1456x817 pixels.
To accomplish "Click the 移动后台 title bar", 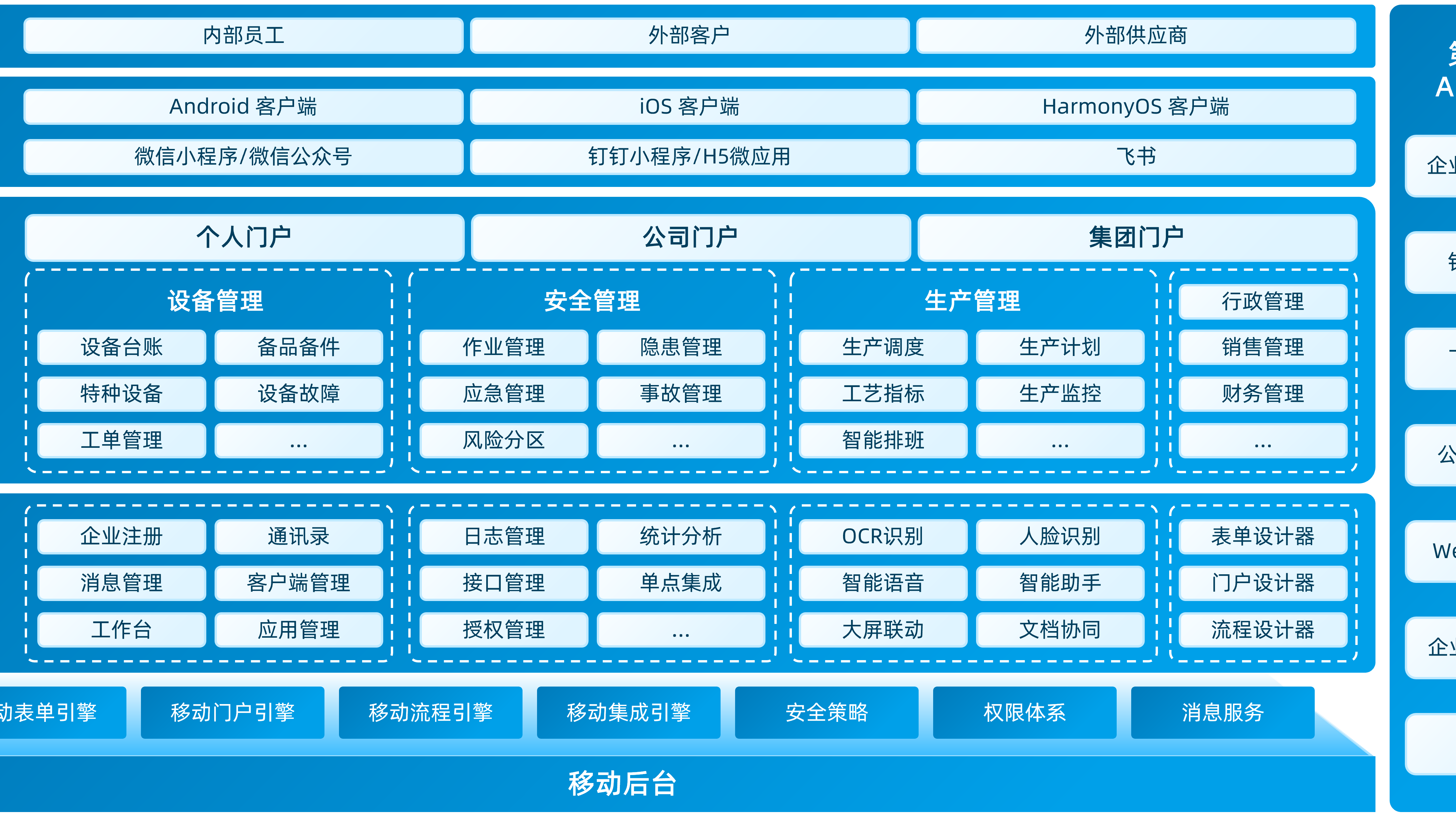I will pos(622,784).
